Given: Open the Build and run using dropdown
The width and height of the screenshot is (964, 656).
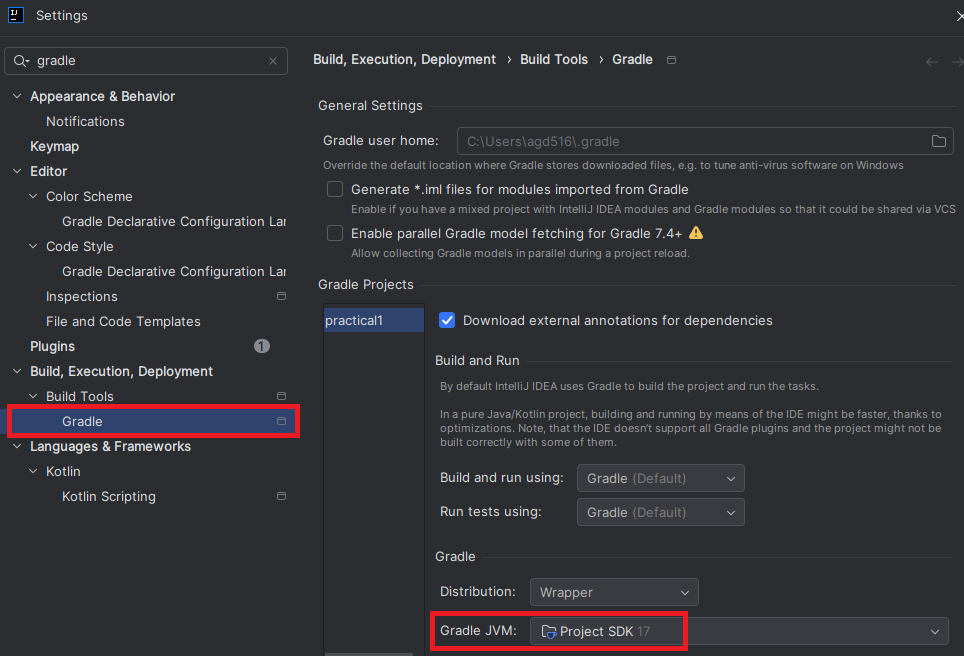Looking at the screenshot, I should 660,478.
